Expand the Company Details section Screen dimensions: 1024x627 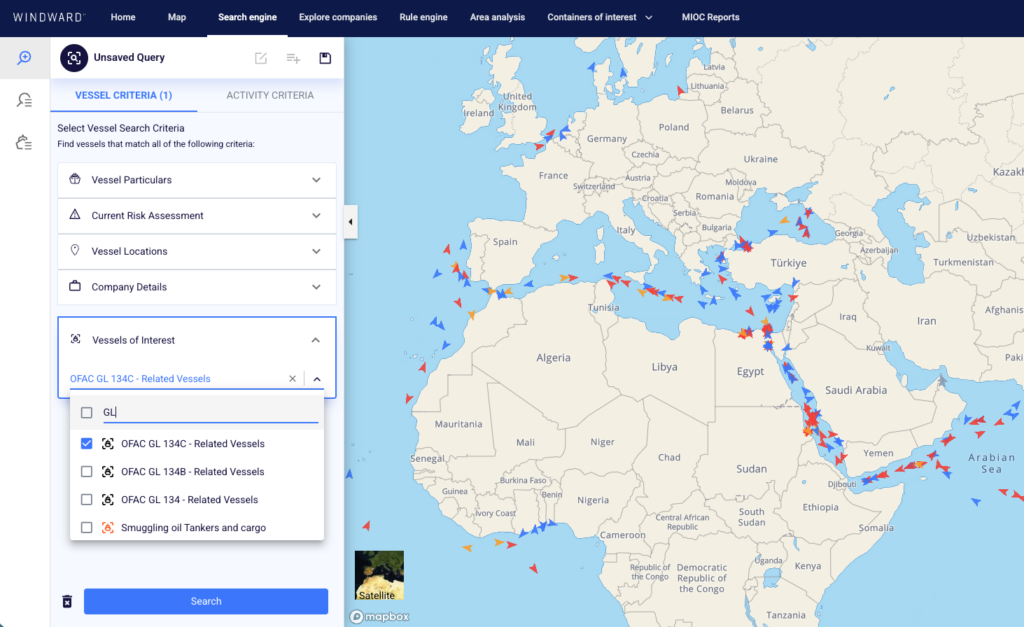(197, 287)
